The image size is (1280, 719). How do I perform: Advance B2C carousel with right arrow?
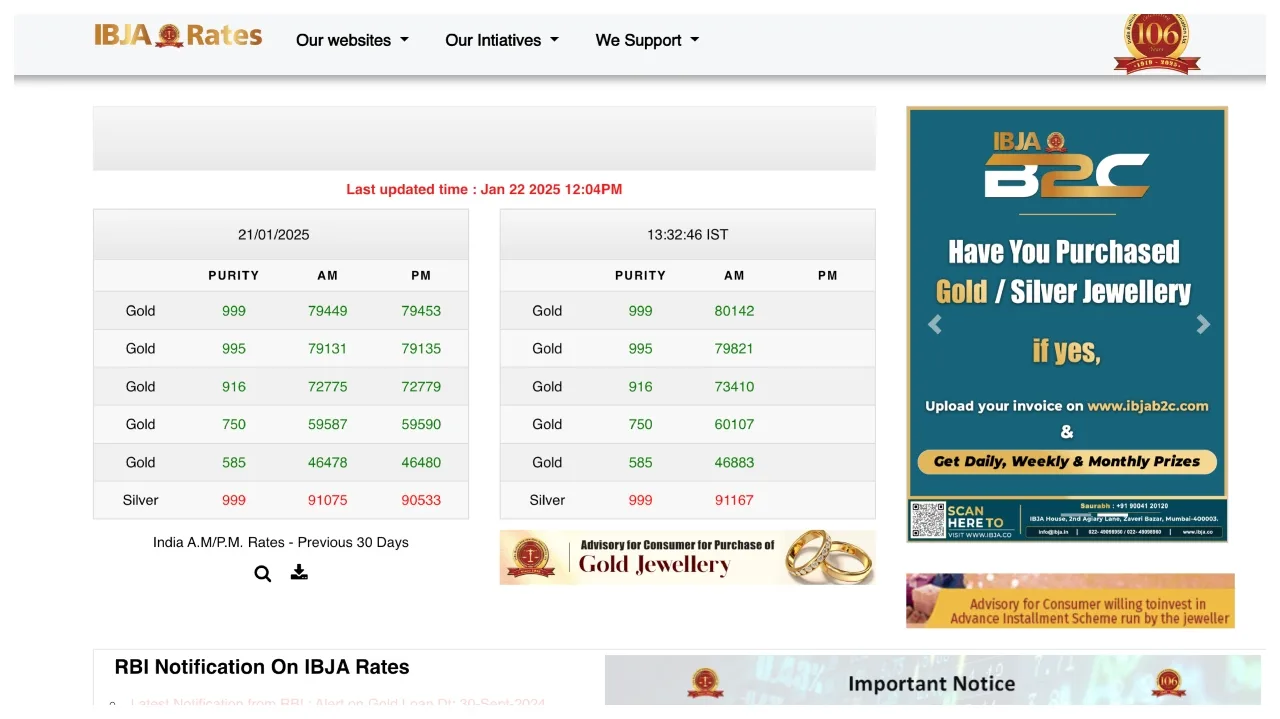(1203, 324)
